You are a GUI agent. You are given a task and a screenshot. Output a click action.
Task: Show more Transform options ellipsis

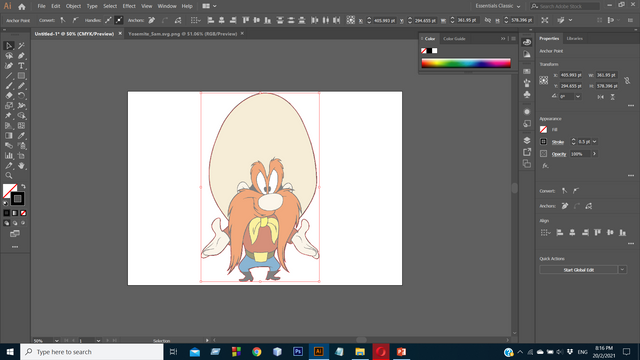pos(631,106)
